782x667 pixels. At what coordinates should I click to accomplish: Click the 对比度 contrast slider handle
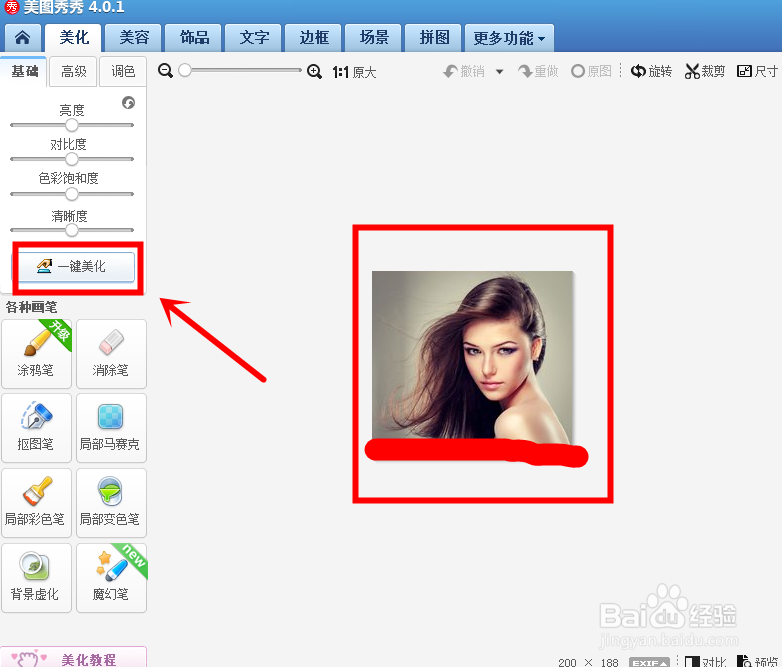(72, 159)
